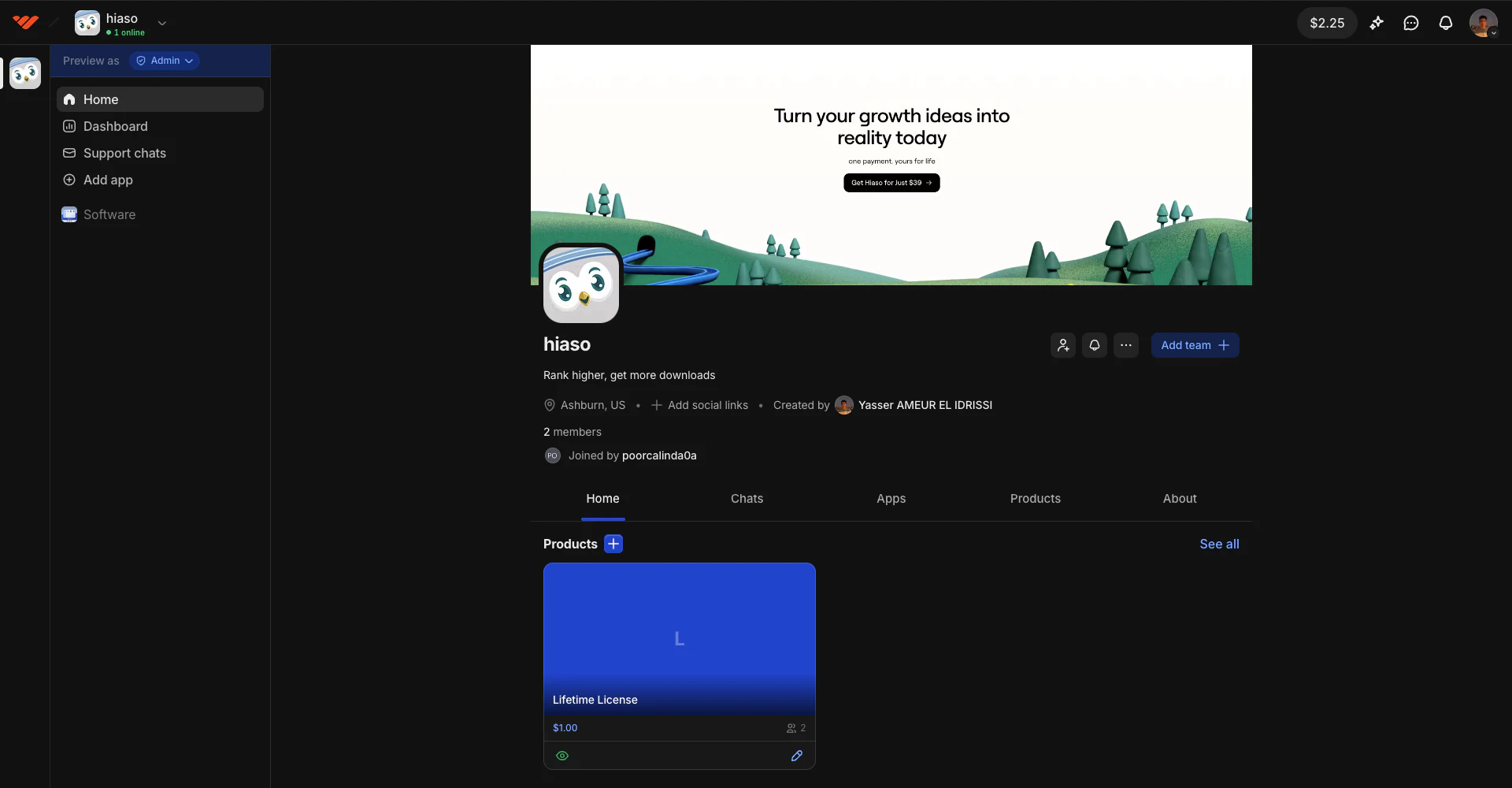
Task: Click the Home house icon in sidebar
Action: click(69, 99)
